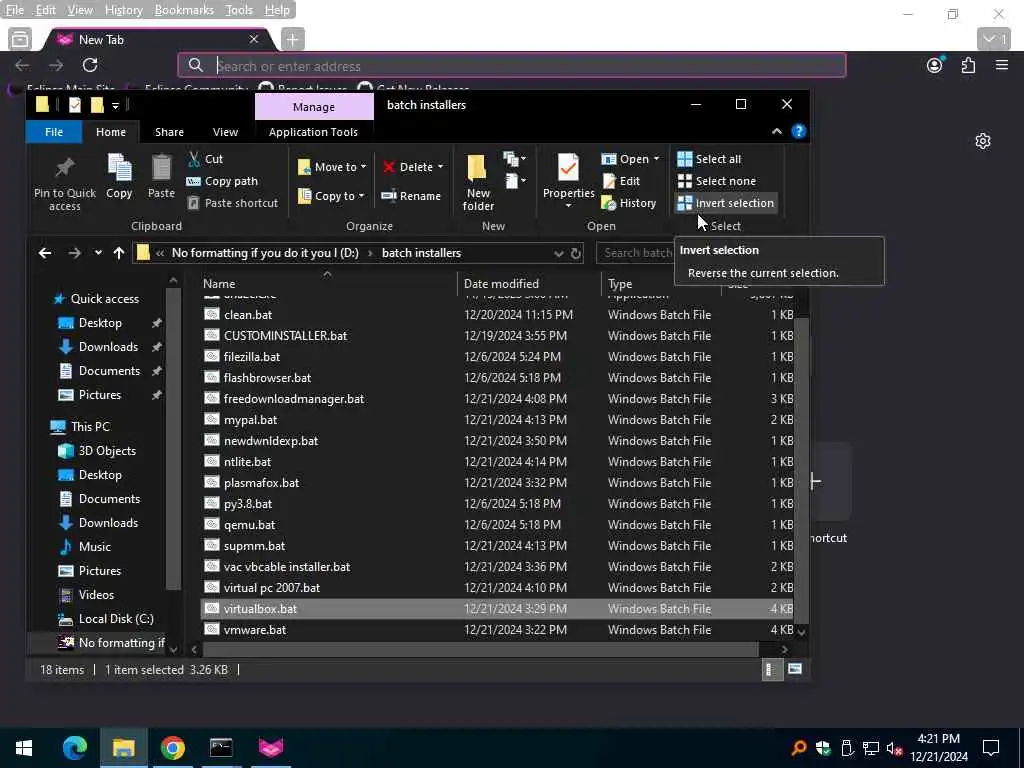The image size is (1024, 768).
Task: Open browser extensions puzzle icon
Action: 968,65
